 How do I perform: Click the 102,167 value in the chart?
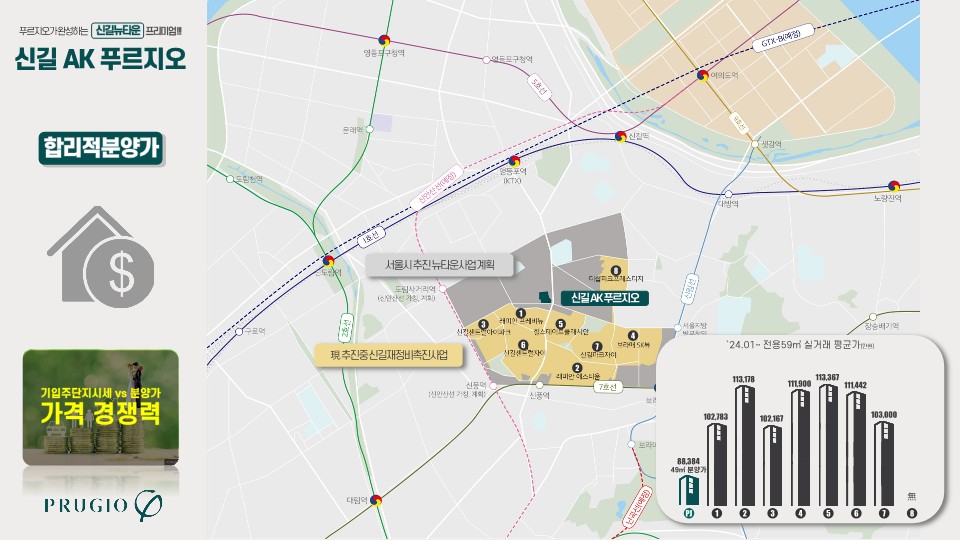pos(771,419)
